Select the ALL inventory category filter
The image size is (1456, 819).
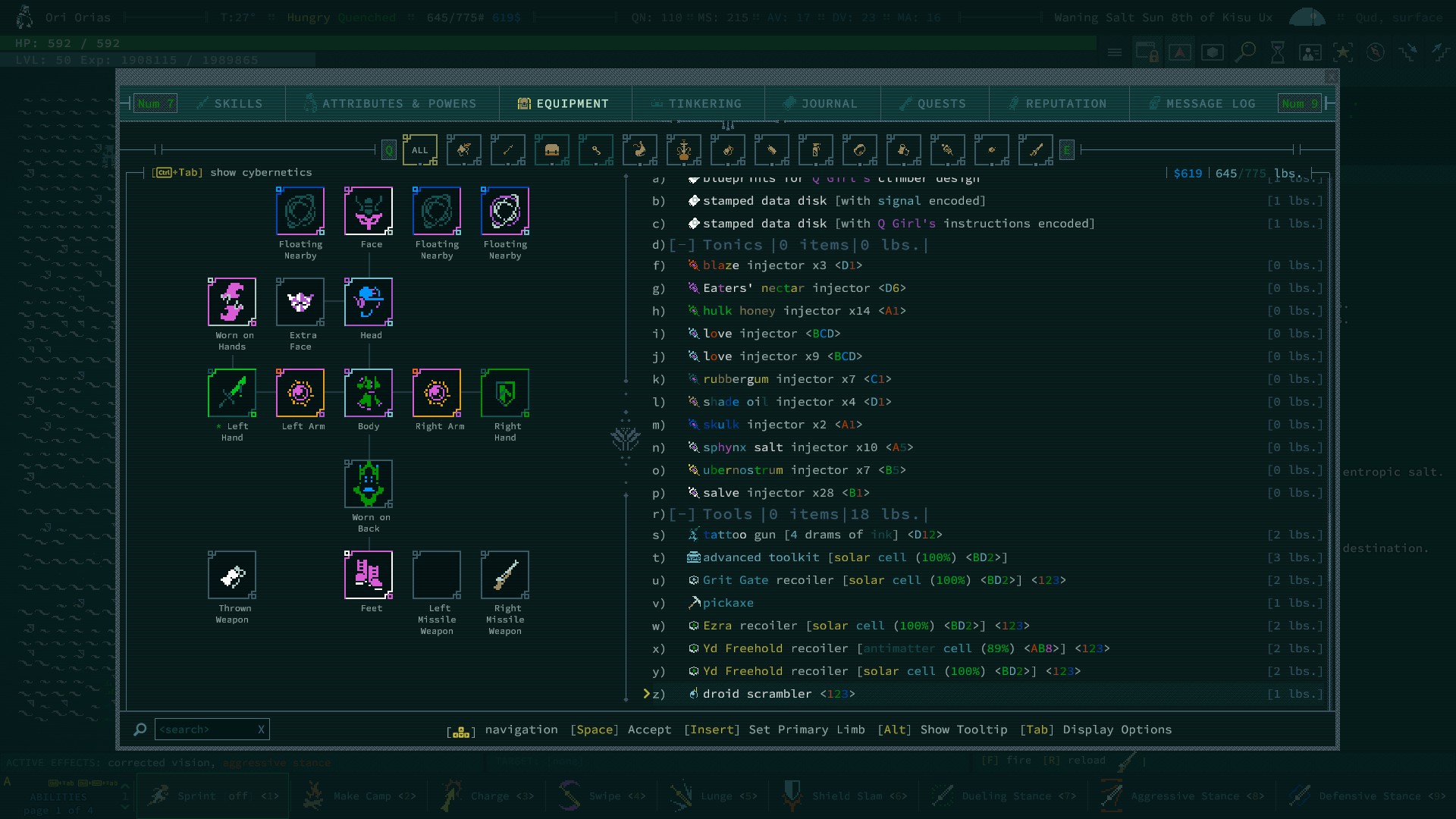point(419,150)
